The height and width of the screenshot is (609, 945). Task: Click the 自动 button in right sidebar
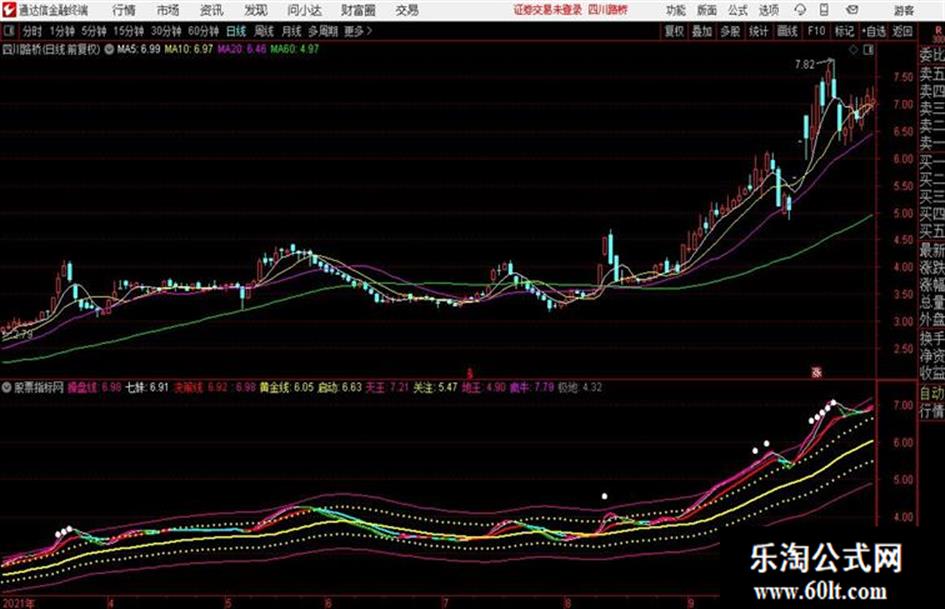click(932, 394)
